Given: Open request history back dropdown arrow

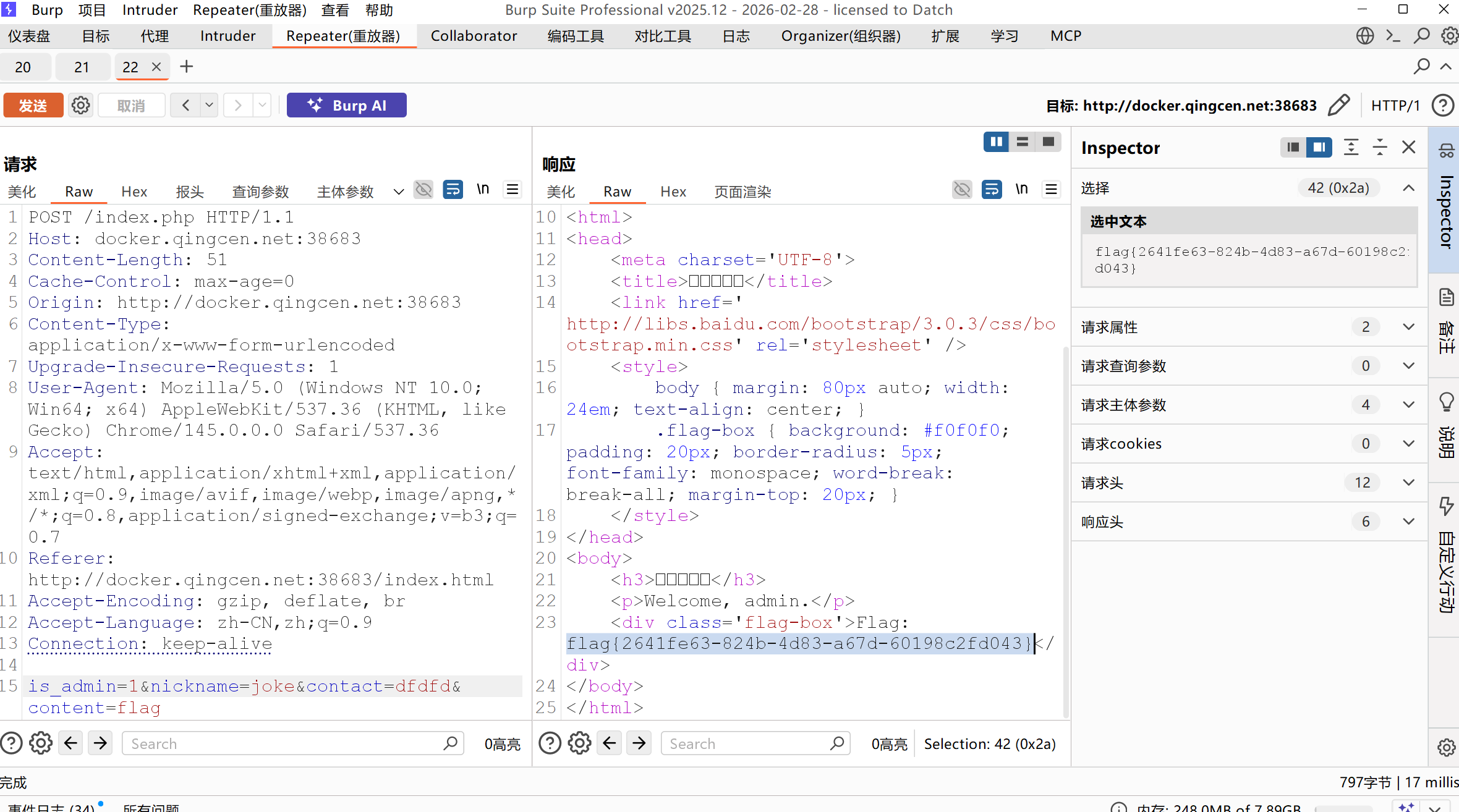Looking at the screenshot, I should pyautogui.click(x=209, y=105).
